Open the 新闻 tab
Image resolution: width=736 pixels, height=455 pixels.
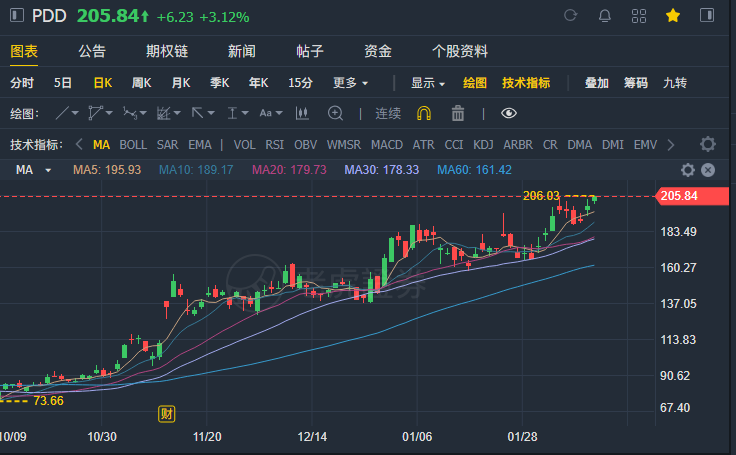pos(242,51)
